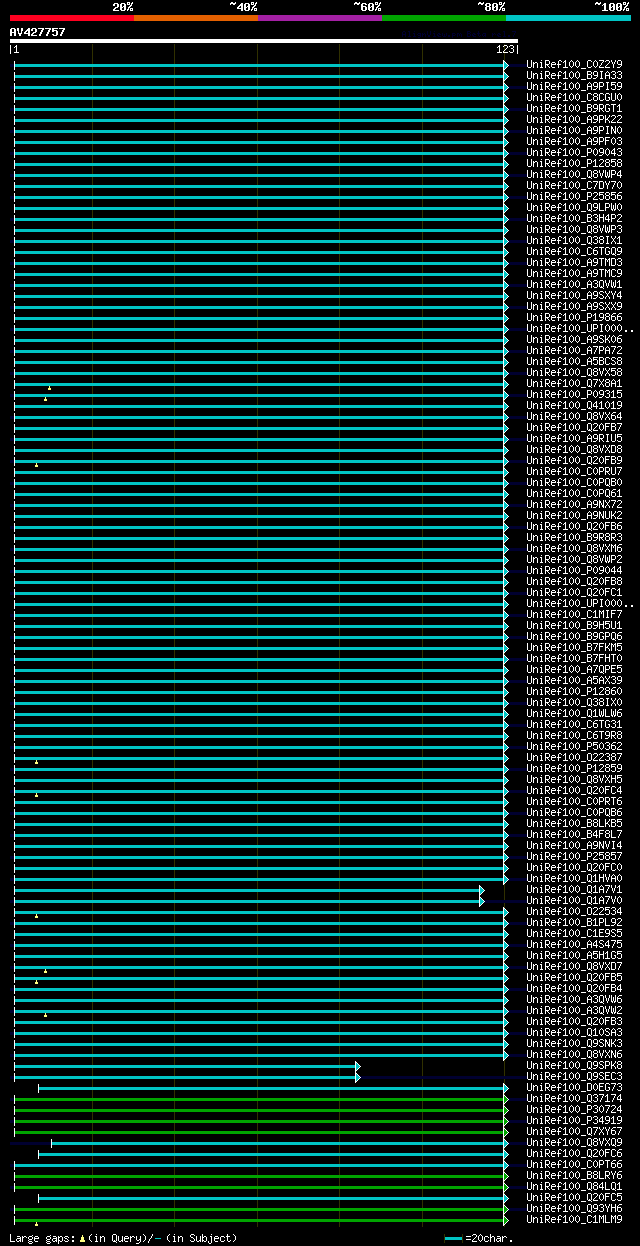Viewport: 640px width, 1246px height.
Task: Click label UniRef100_B1PL92
Action: click(574, 922)
